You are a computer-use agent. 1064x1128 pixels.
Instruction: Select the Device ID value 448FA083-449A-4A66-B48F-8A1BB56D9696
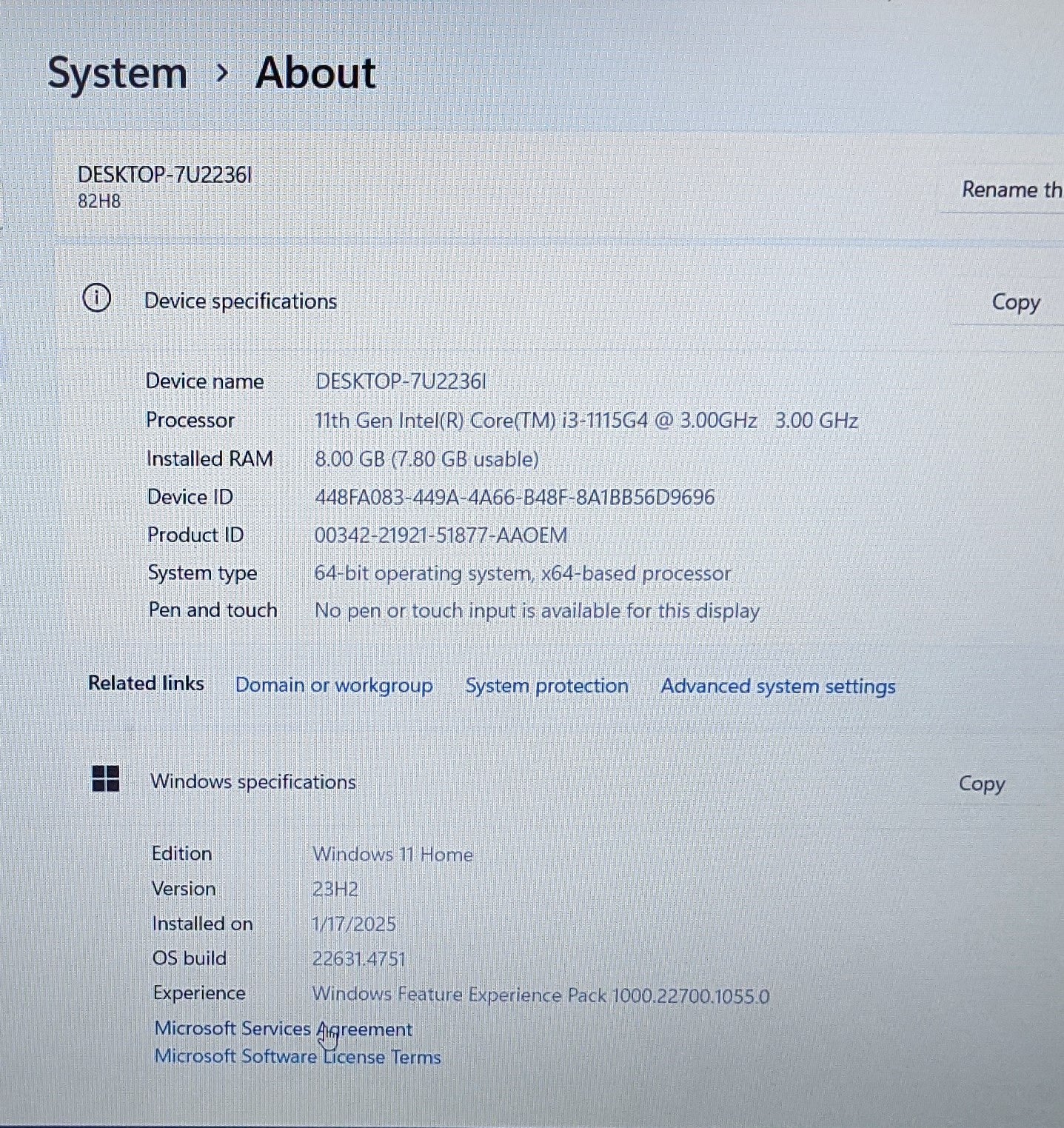[x=515, y=497]
